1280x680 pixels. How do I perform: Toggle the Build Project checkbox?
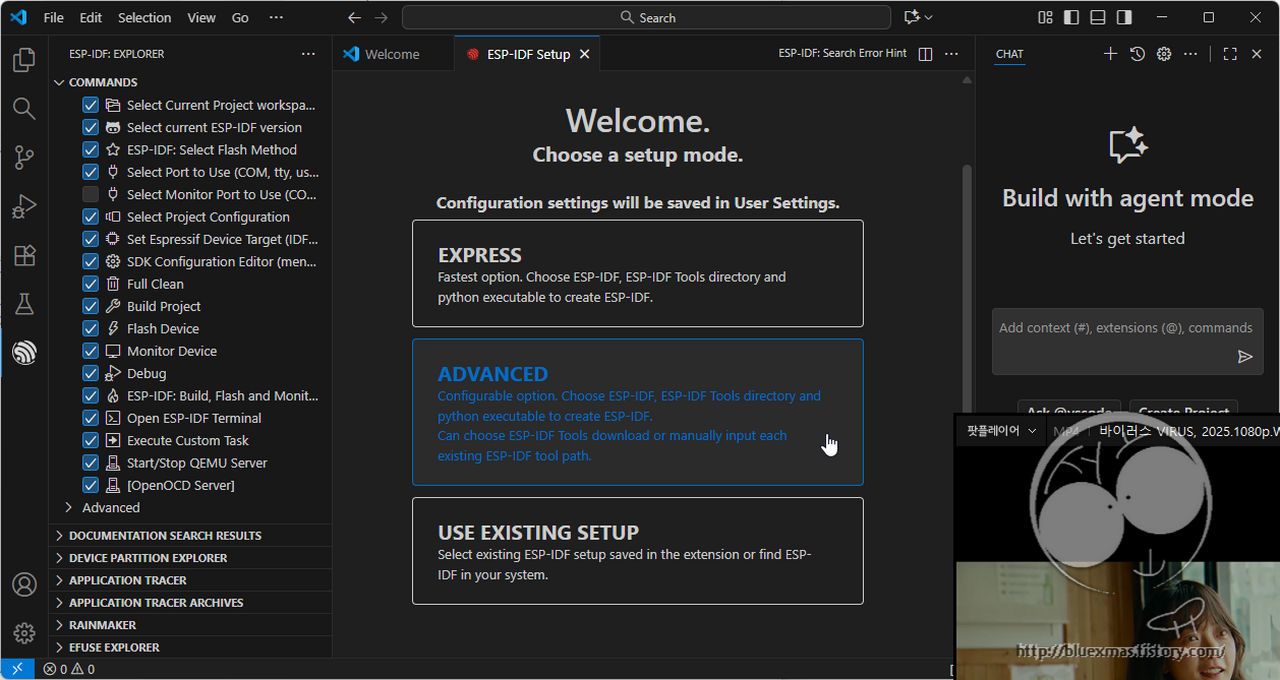coord(90,306)
